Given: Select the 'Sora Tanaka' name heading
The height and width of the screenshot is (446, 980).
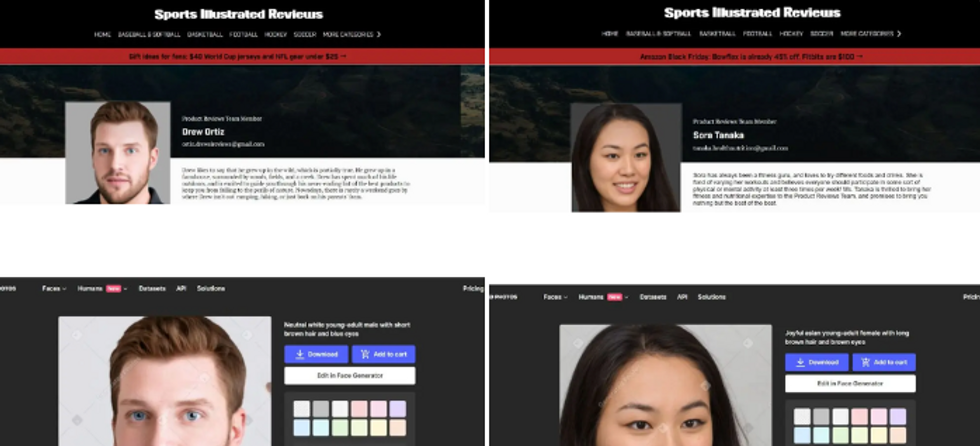Looking at the screenshot, I should [718, 136].
